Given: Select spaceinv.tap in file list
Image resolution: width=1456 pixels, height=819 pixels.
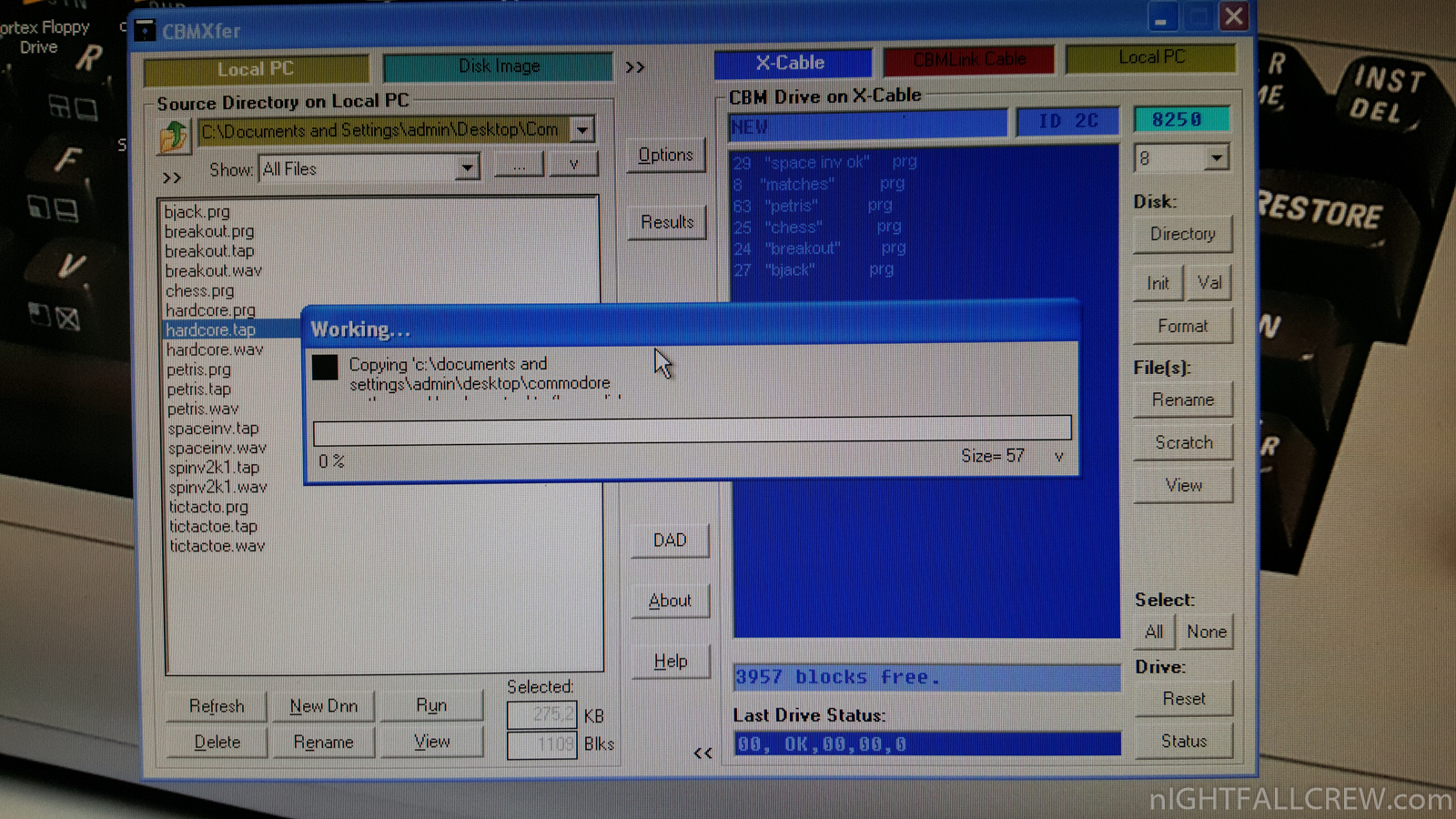Looking at the screenshot, I should coord(214,429).
